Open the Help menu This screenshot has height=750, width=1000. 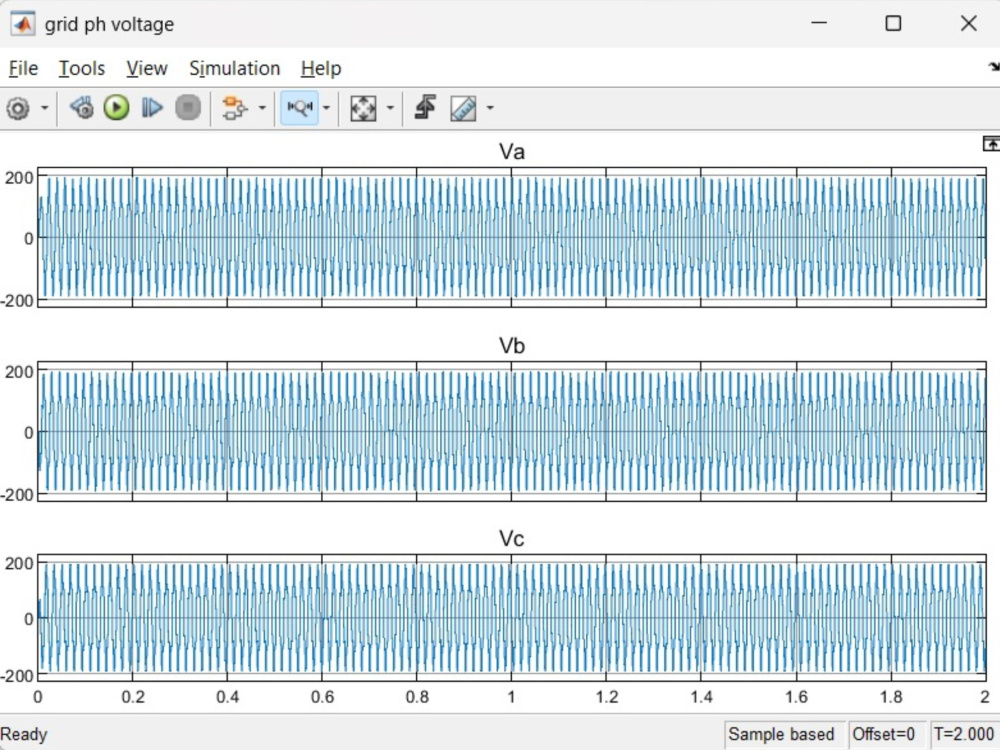[x=321, y=68]
